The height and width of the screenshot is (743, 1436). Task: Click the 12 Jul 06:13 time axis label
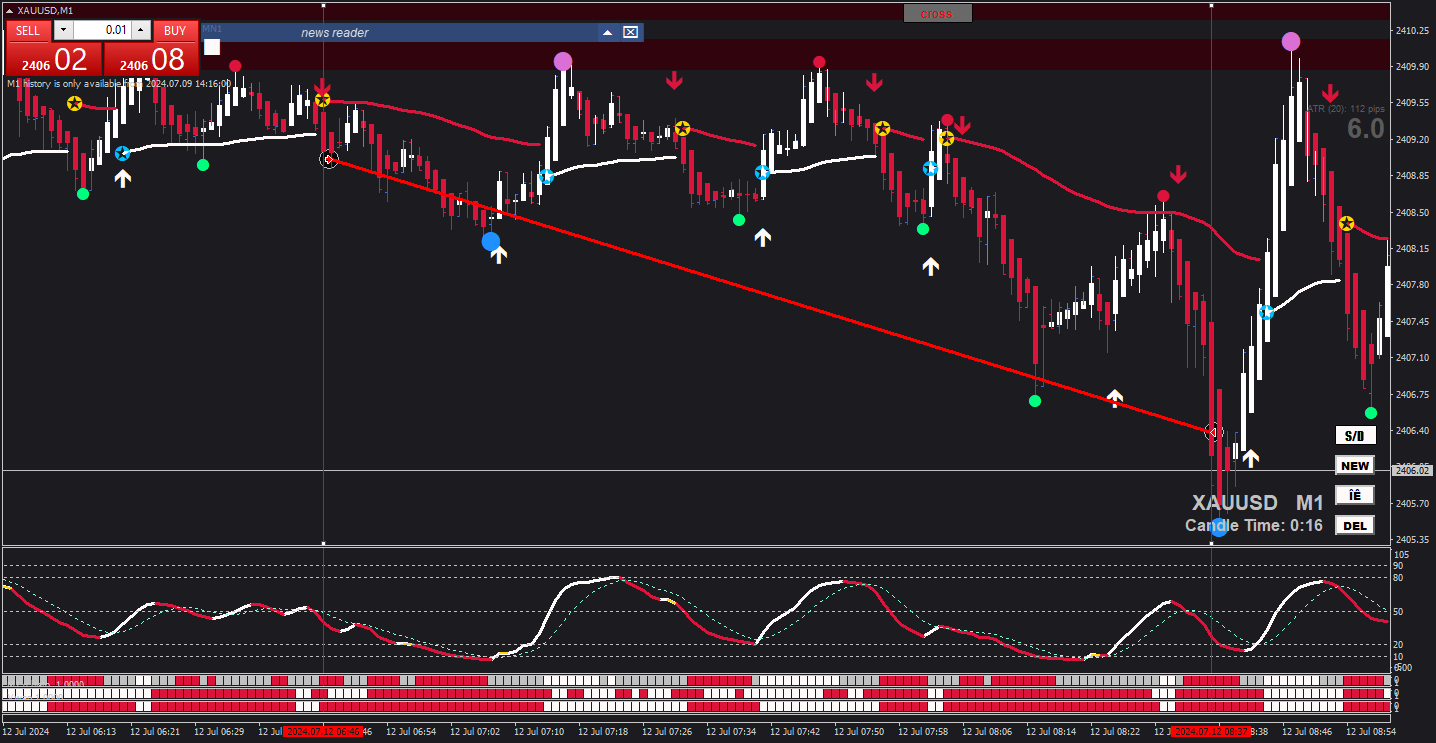(x=93, y=731)
